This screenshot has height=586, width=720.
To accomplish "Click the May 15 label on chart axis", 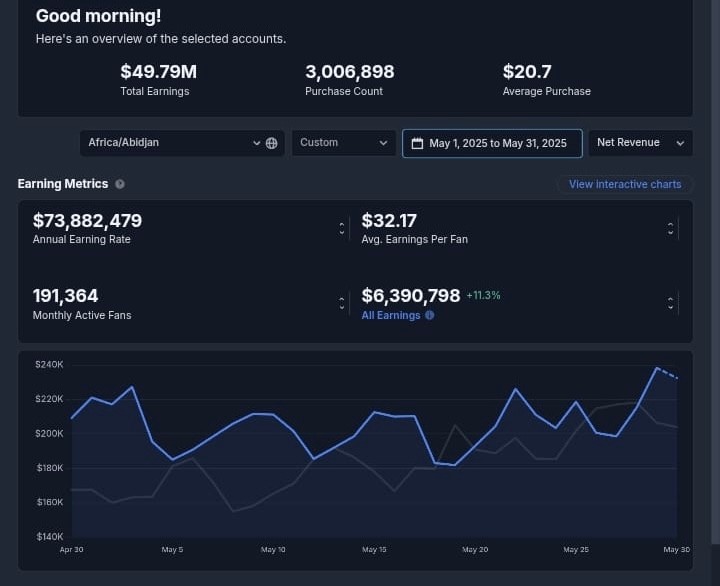I will 374,550.
